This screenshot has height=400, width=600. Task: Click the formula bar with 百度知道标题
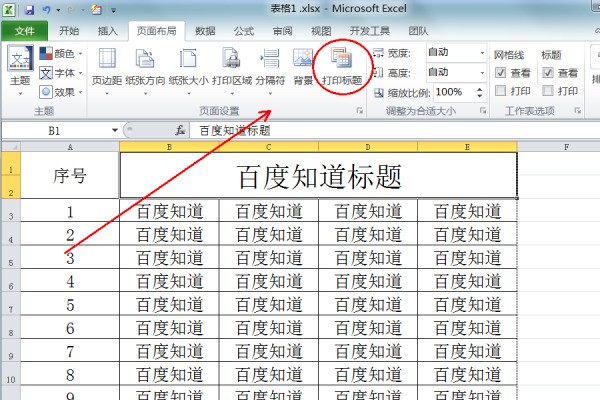pyautogui.click(x=394, y=131)
